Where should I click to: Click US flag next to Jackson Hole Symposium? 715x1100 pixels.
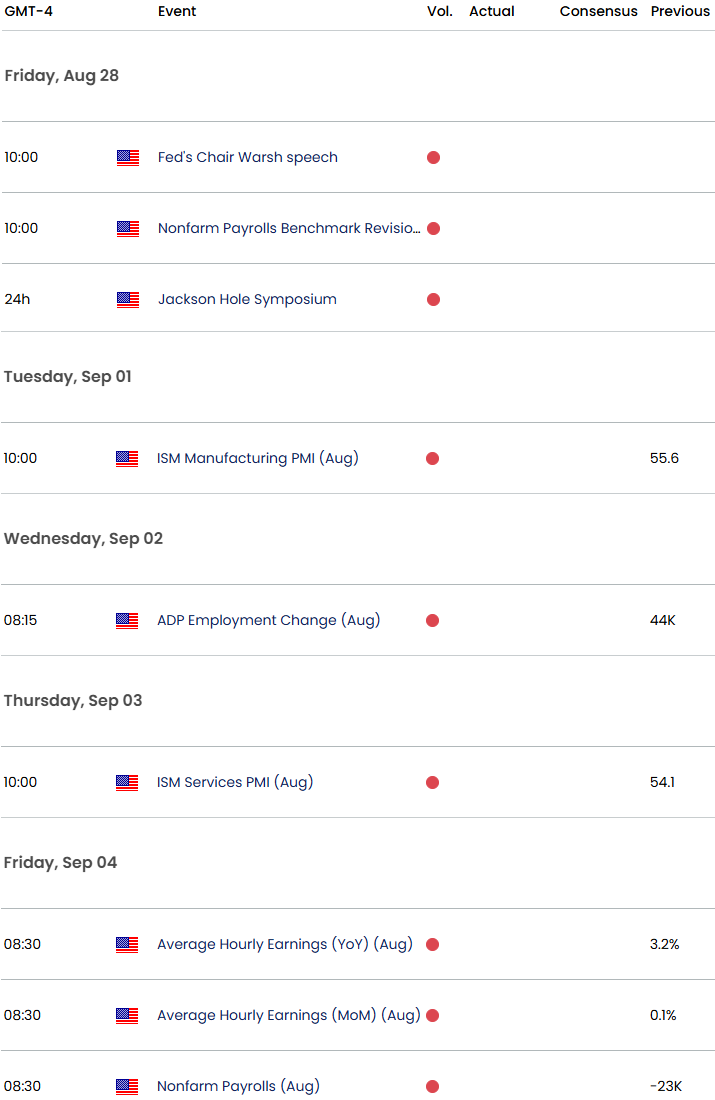point(128,300)
